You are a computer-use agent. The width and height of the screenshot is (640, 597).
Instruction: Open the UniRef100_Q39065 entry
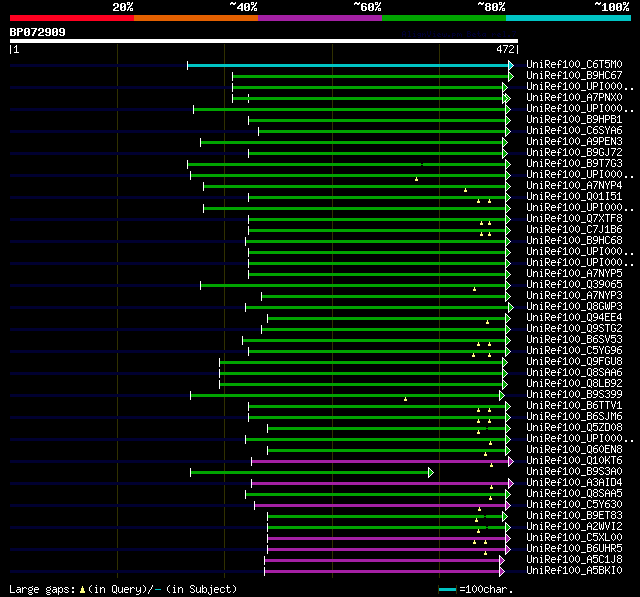[574, 284]
